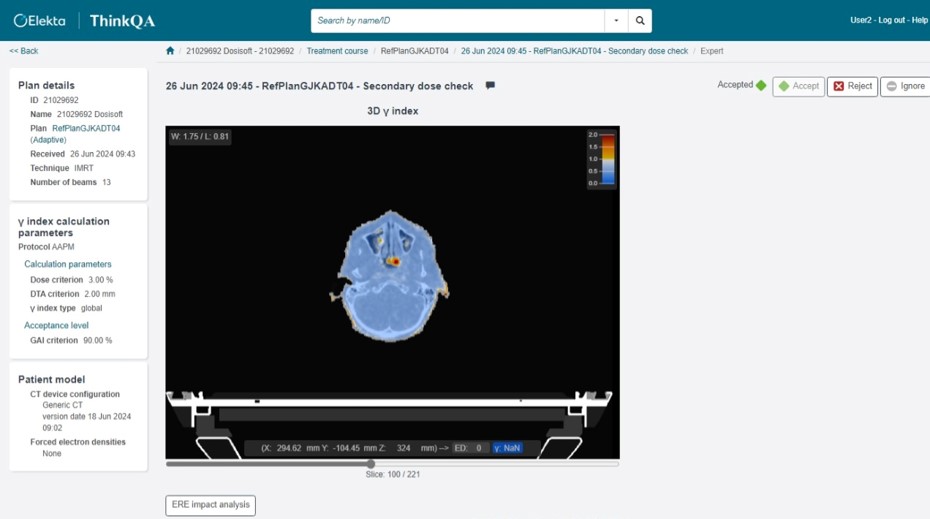The width and height of the screenshot is (930, 519).
Task: Open the 21029692 Dosisoft patient breadcrumb
Action: (240, 51)
